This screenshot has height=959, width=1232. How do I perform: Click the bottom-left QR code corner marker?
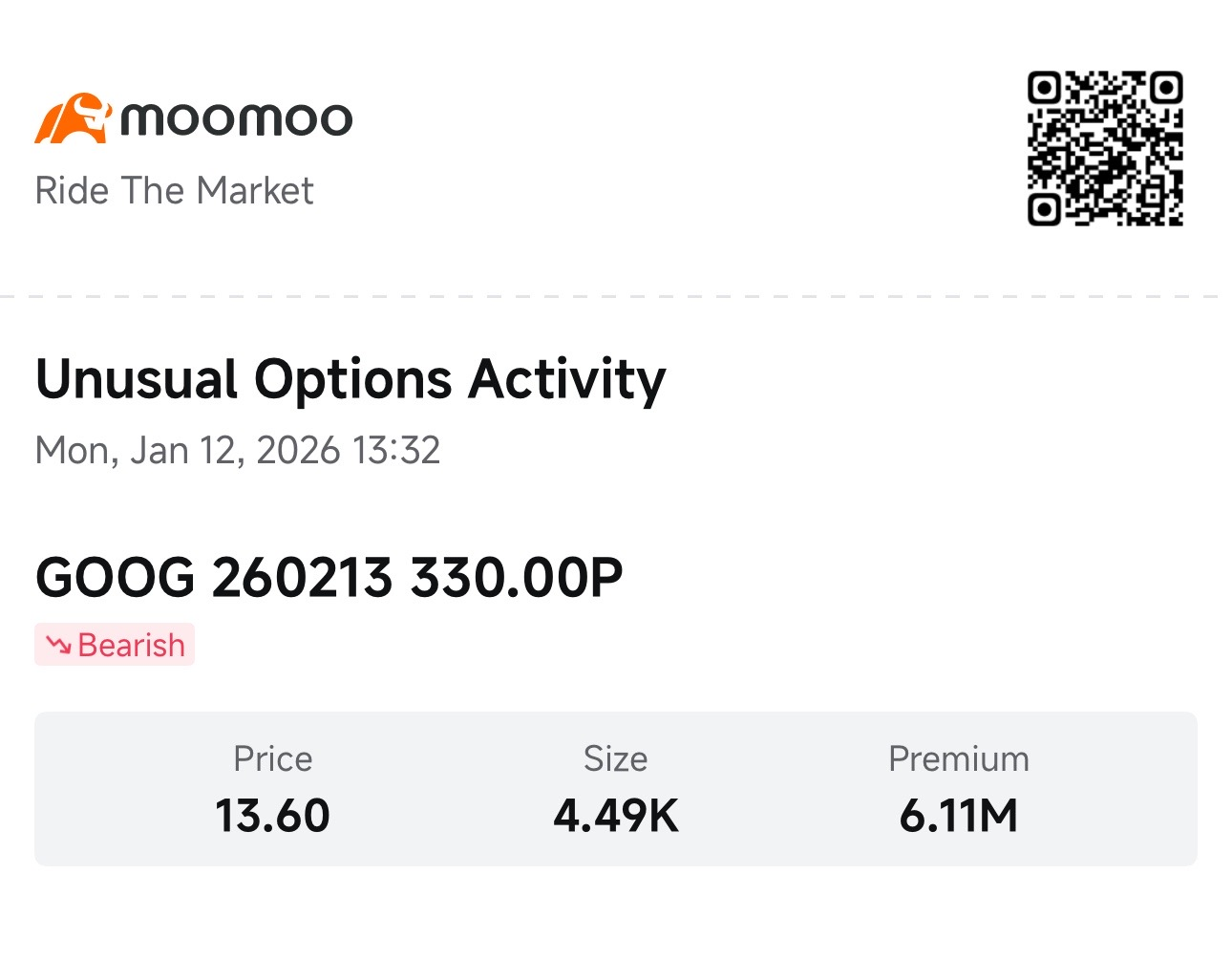[1044, 209]
